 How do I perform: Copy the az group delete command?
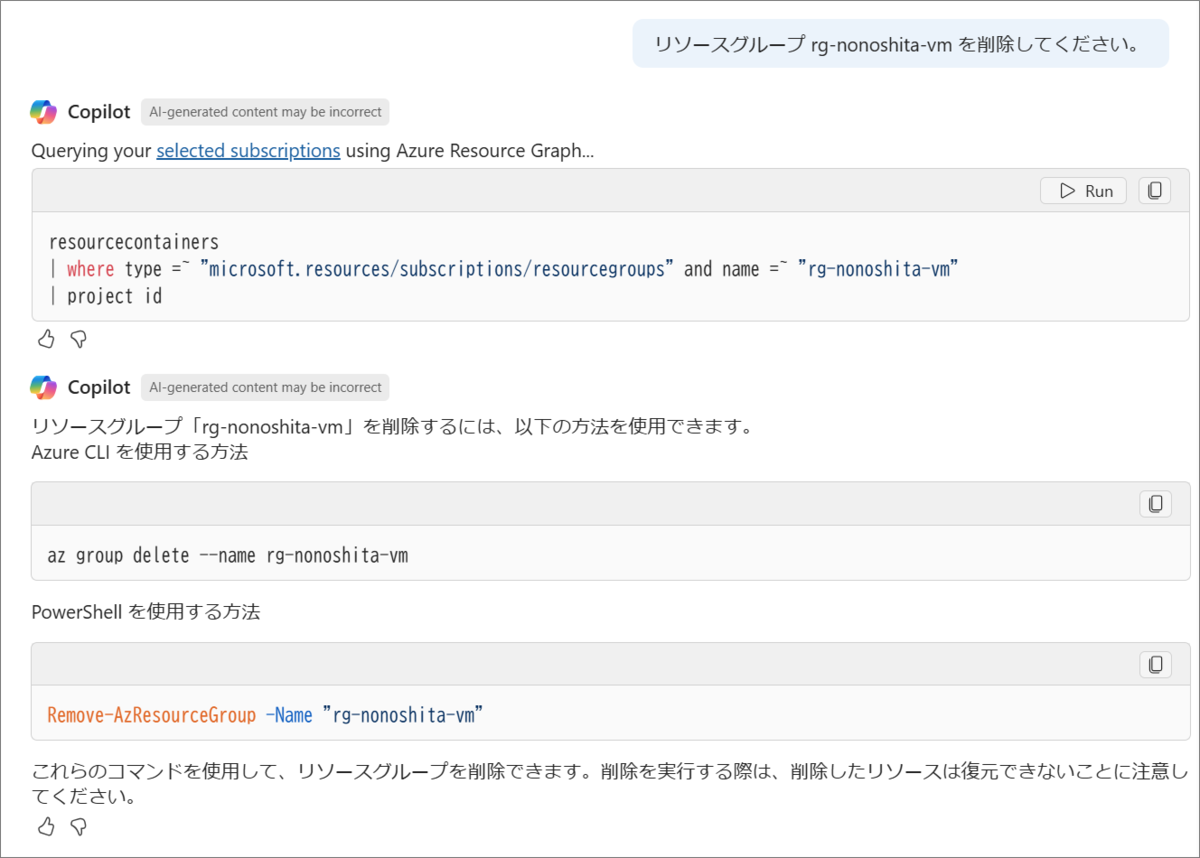click(1155, 504)
